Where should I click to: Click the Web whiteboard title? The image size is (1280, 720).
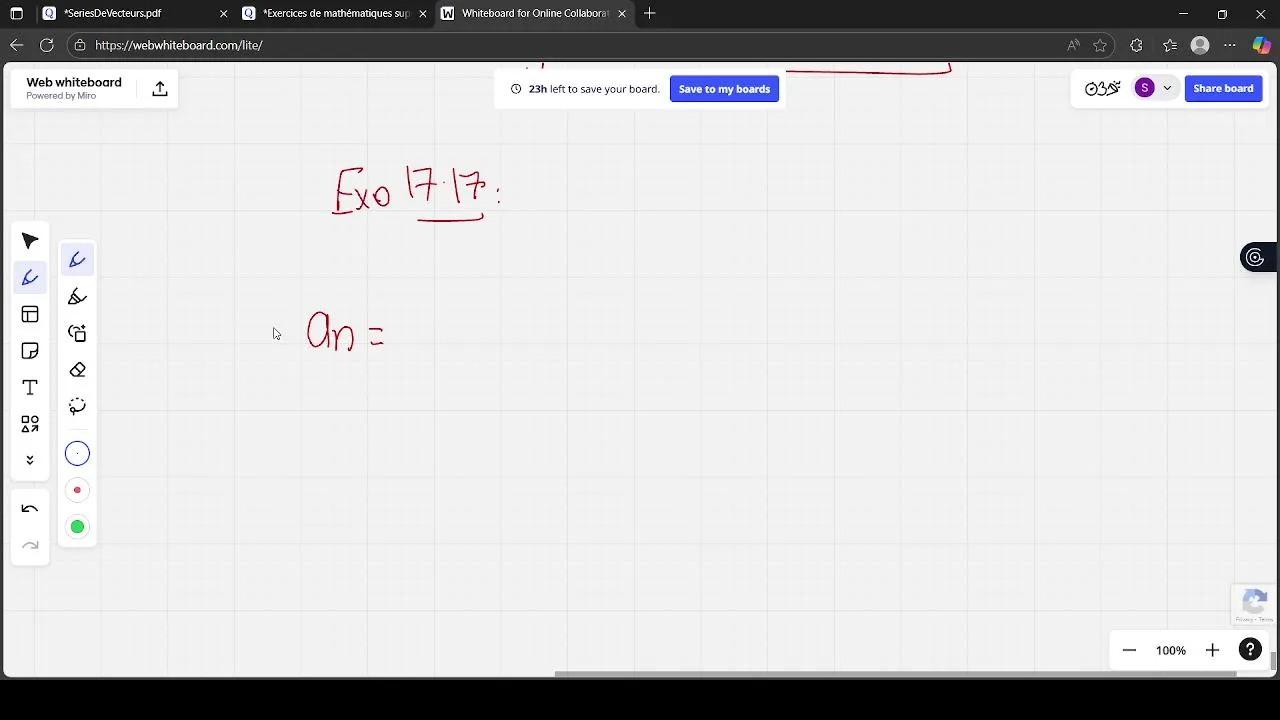tap(74, 82)
